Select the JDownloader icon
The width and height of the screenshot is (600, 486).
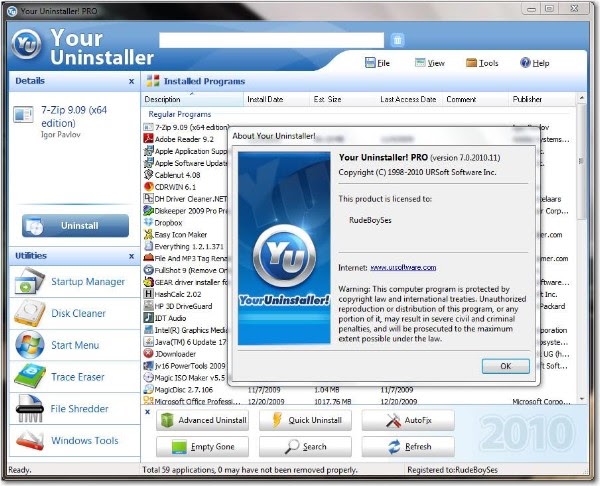pyautogui.click(x=148, y=354)
